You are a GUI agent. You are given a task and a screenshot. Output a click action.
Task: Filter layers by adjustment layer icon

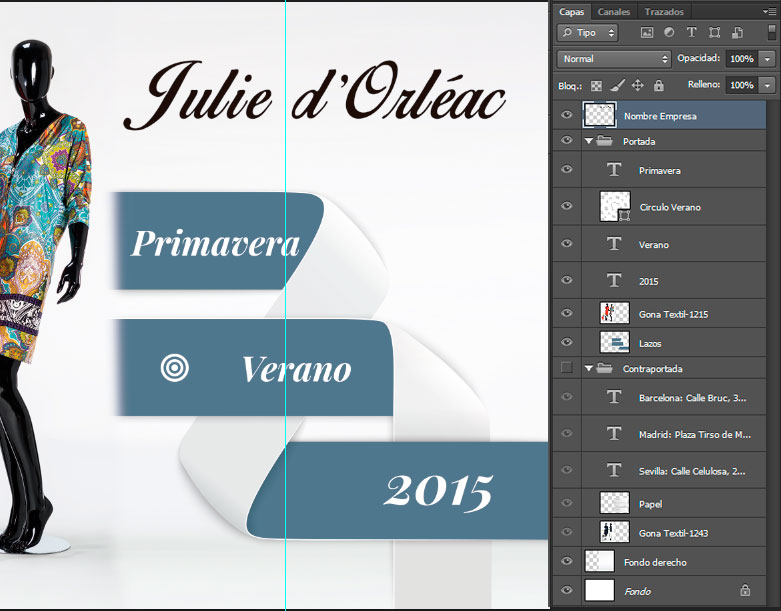(668, 33)
